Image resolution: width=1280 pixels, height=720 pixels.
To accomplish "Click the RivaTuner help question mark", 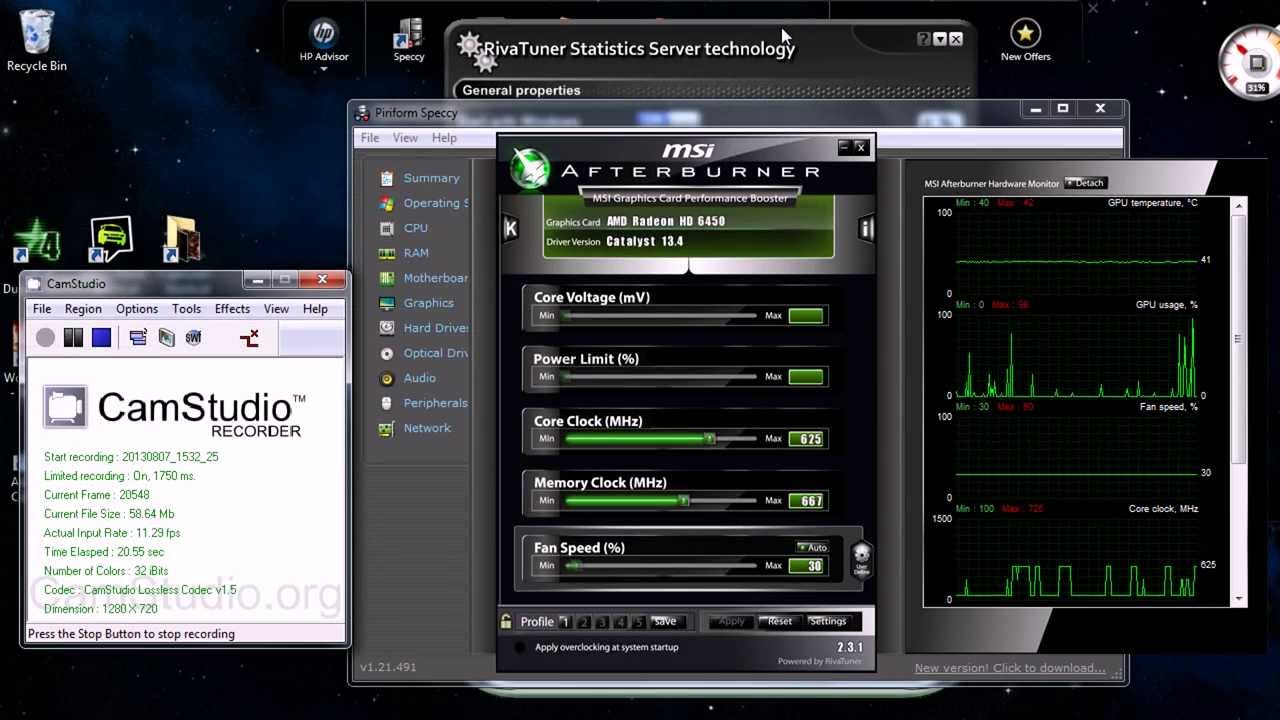I will point(923,39).
